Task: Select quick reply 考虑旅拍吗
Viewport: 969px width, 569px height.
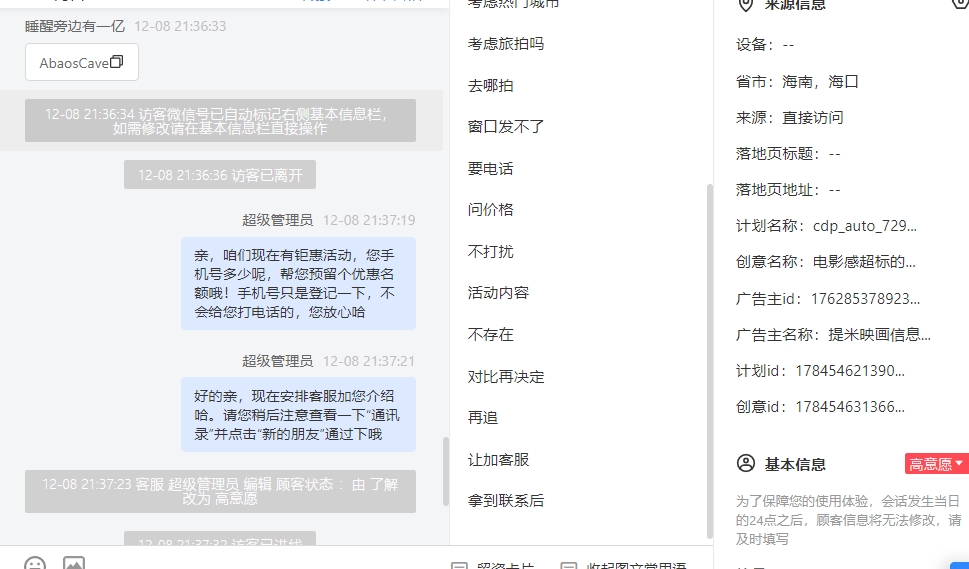Action: point(506,44)
